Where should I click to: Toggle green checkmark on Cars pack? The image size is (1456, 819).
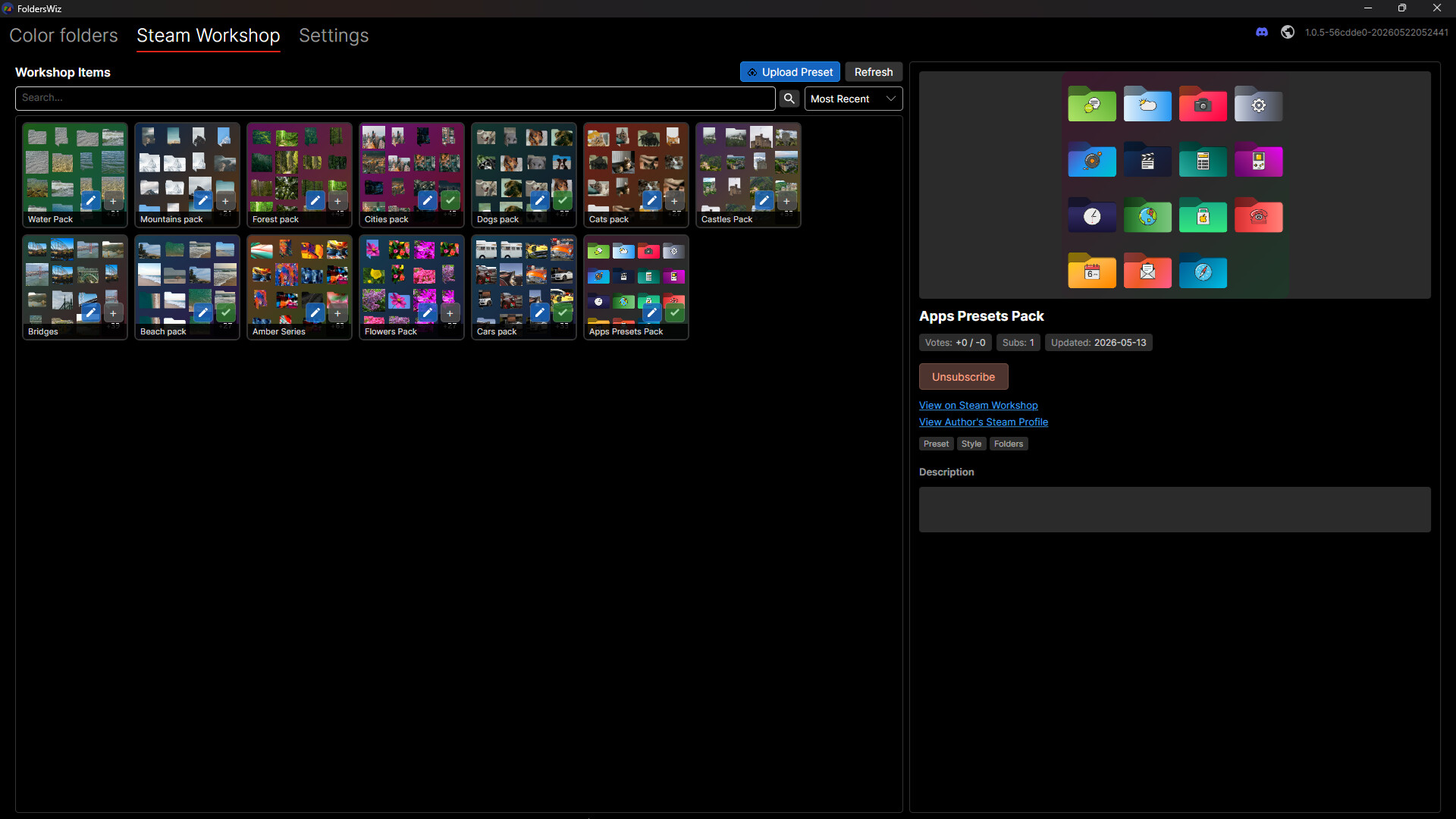(562, 313)
